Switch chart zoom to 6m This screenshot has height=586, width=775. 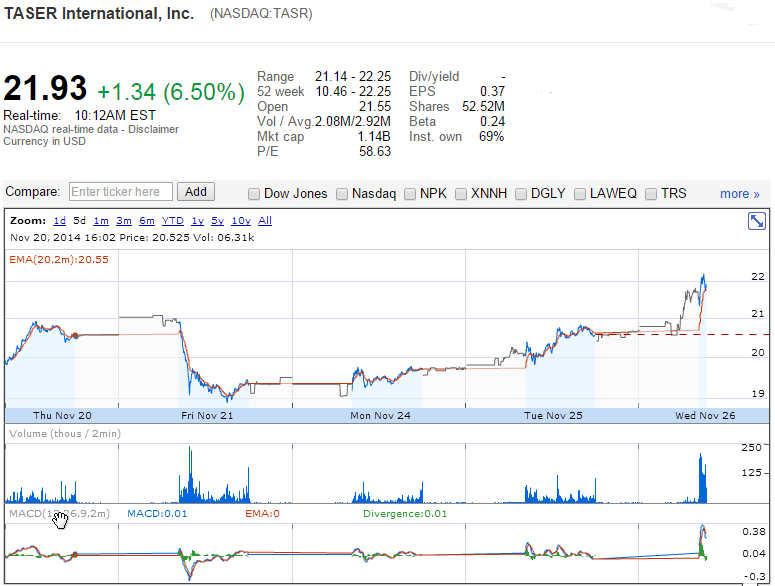click(147, 220)
